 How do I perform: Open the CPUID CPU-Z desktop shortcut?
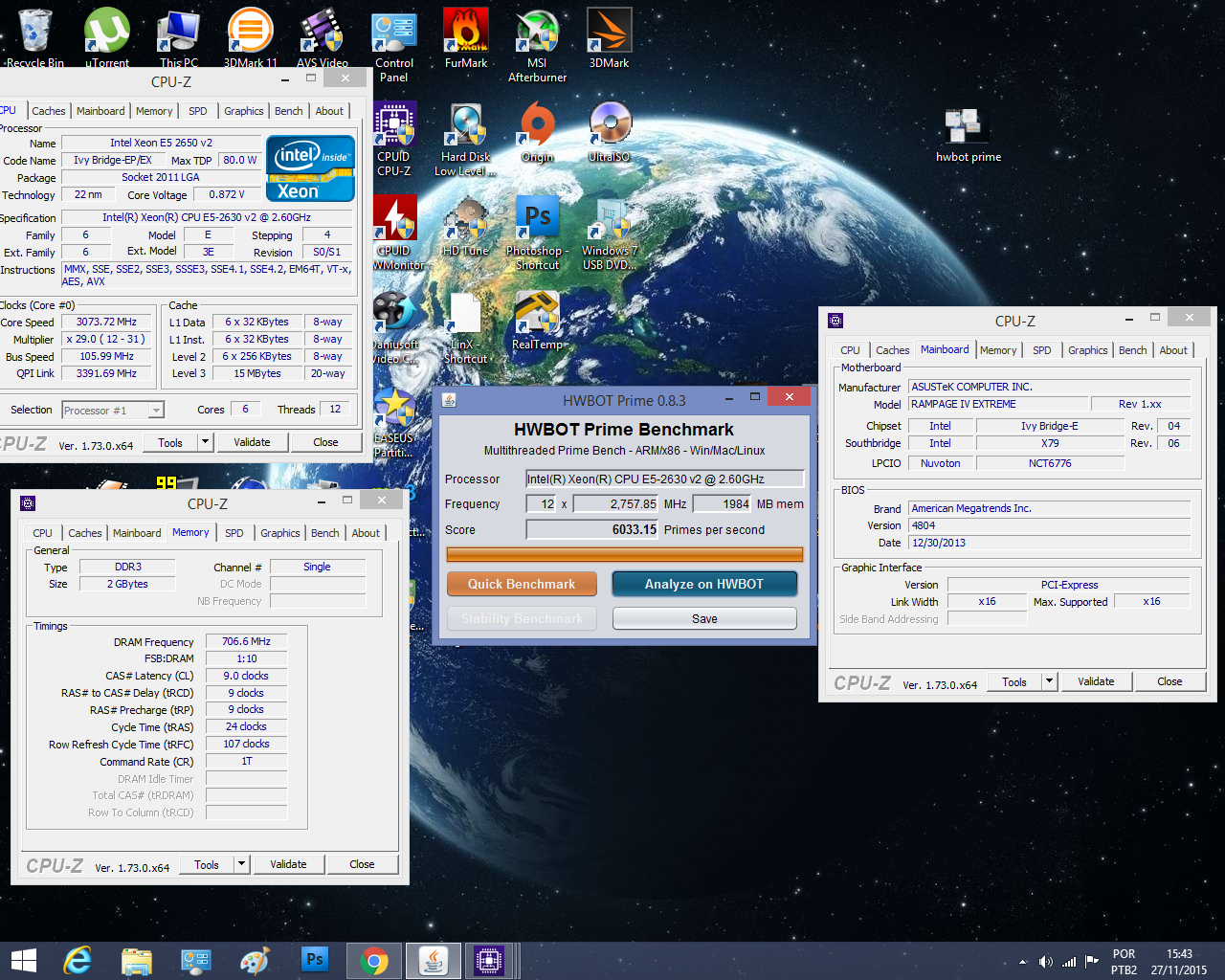pyautogui.click(x=394, y=139)
